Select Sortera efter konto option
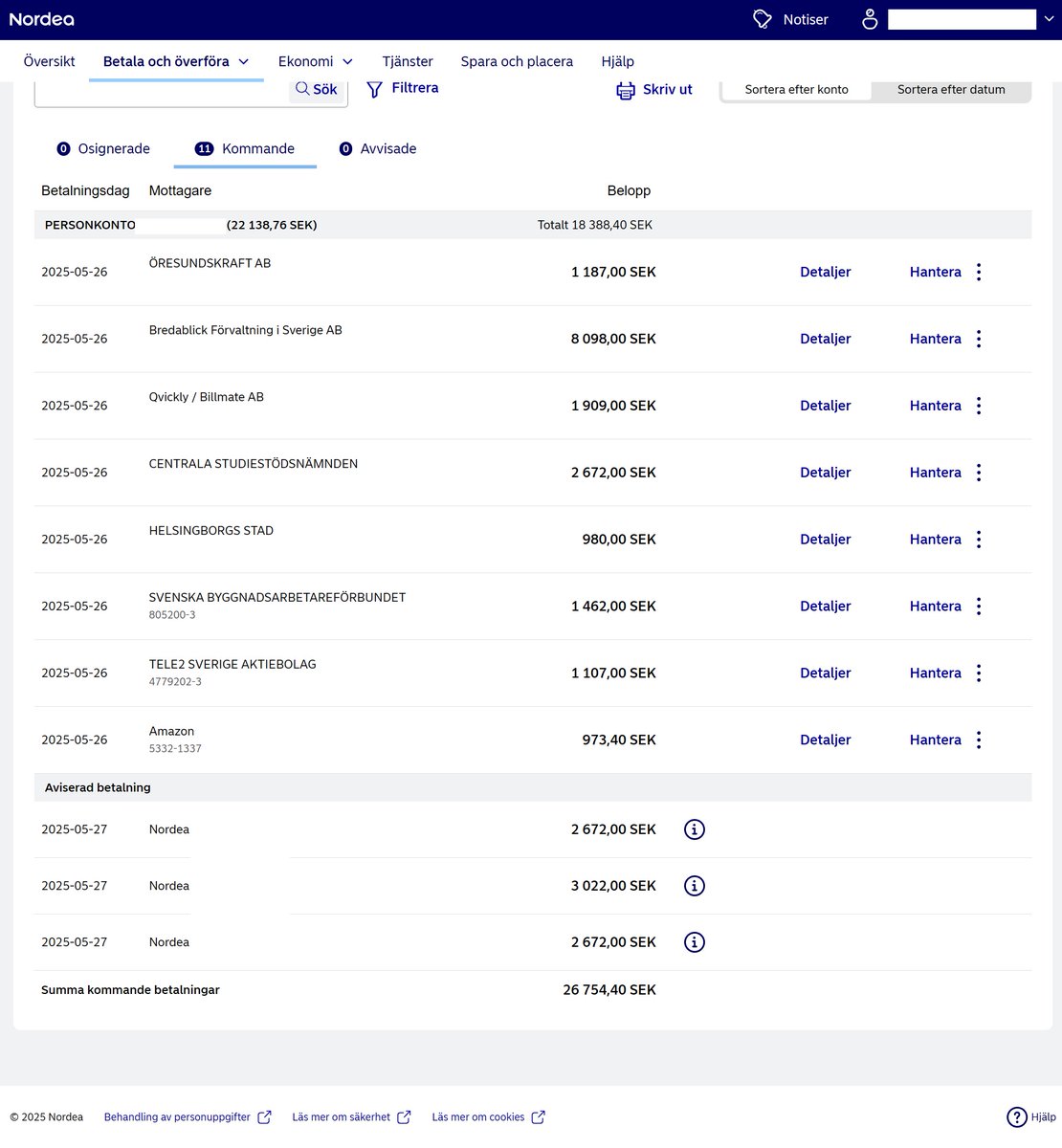The height and width of the screenshot is (1148, 1062). (x=796, y=89)
